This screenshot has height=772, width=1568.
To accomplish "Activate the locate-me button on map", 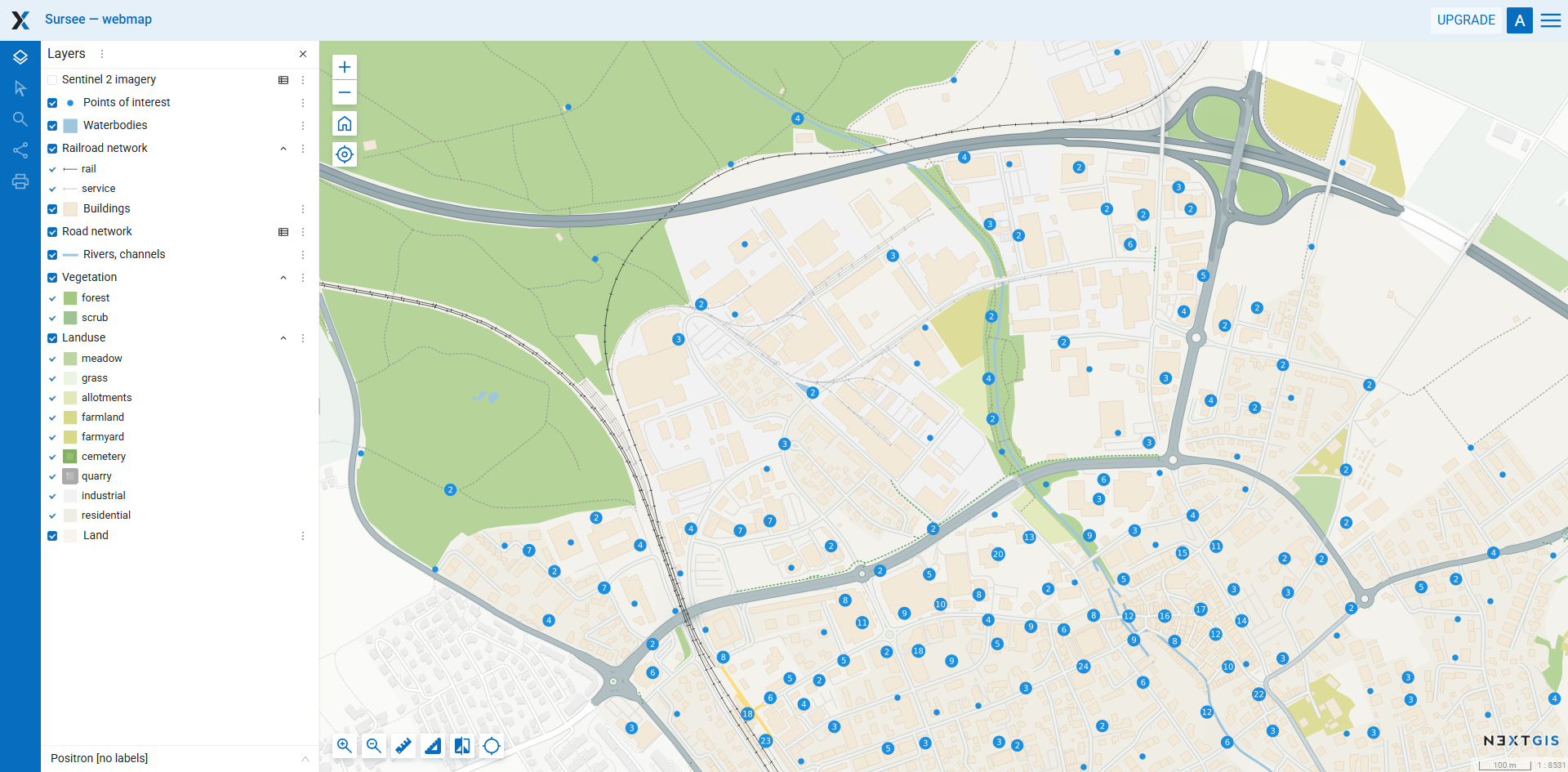I will coord(345,154).
